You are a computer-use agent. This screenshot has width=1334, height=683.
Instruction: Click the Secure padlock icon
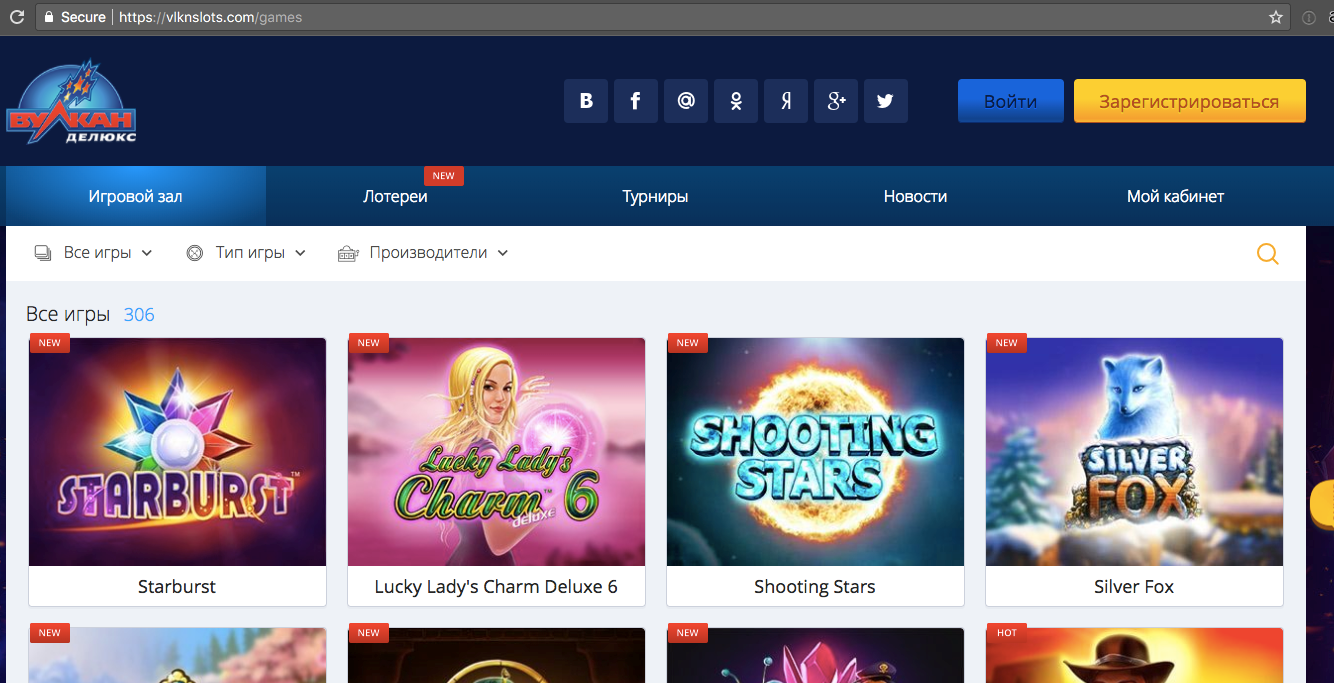47,17
